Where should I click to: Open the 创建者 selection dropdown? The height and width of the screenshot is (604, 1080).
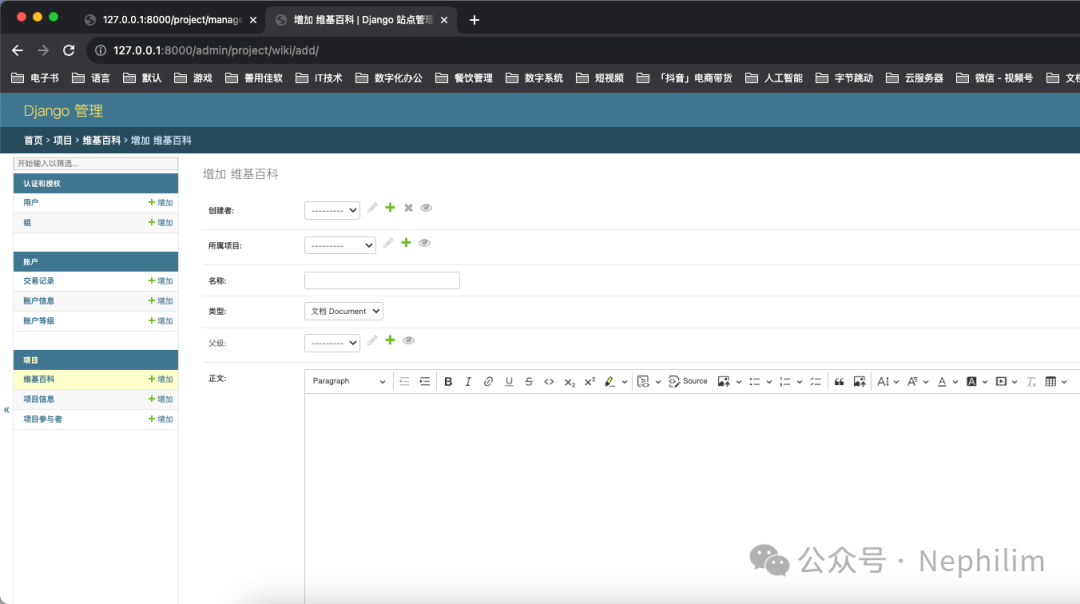coord(331,208)
